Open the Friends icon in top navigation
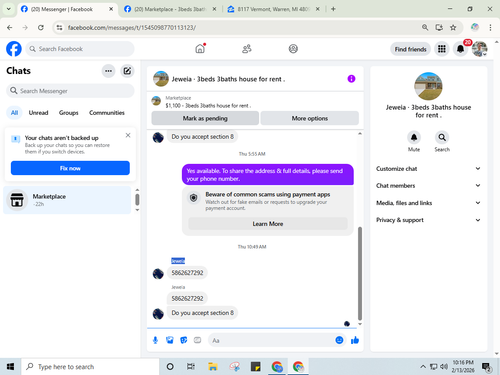 (247, 49)
